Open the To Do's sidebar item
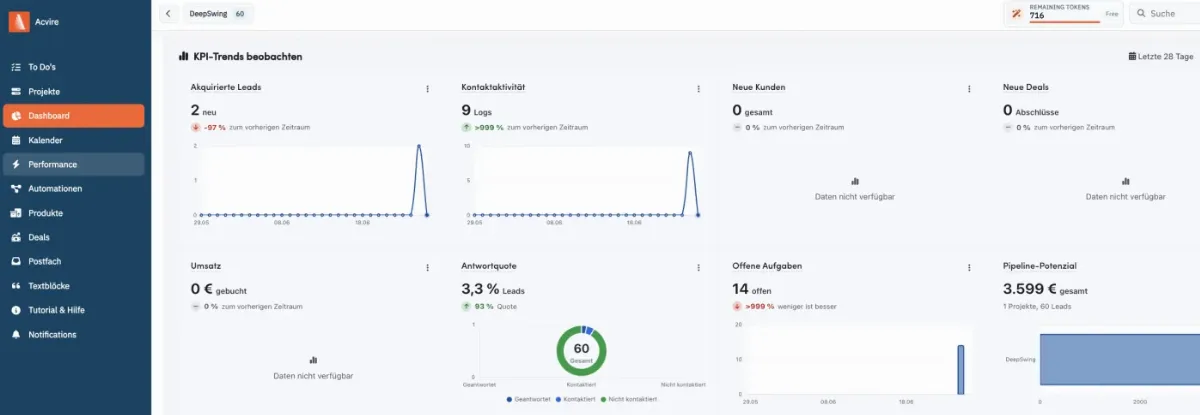 [74, 67]
